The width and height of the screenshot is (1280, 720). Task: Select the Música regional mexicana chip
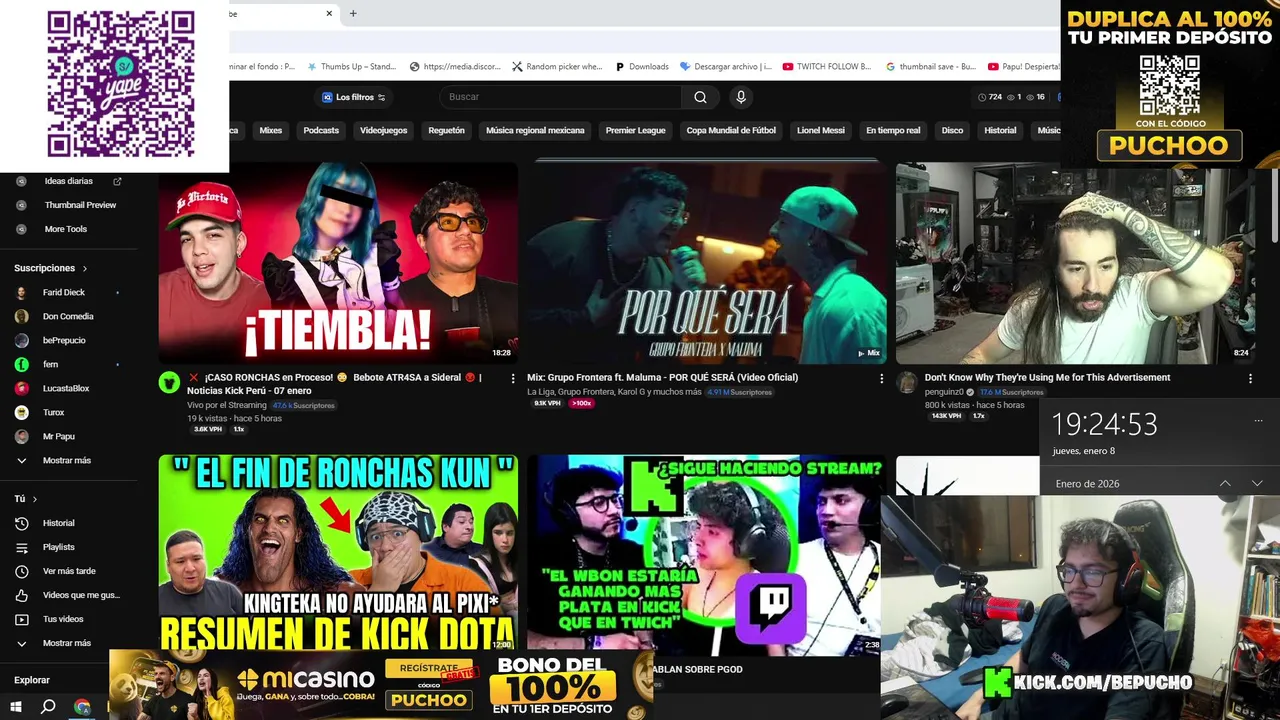(x=535, y=131)
